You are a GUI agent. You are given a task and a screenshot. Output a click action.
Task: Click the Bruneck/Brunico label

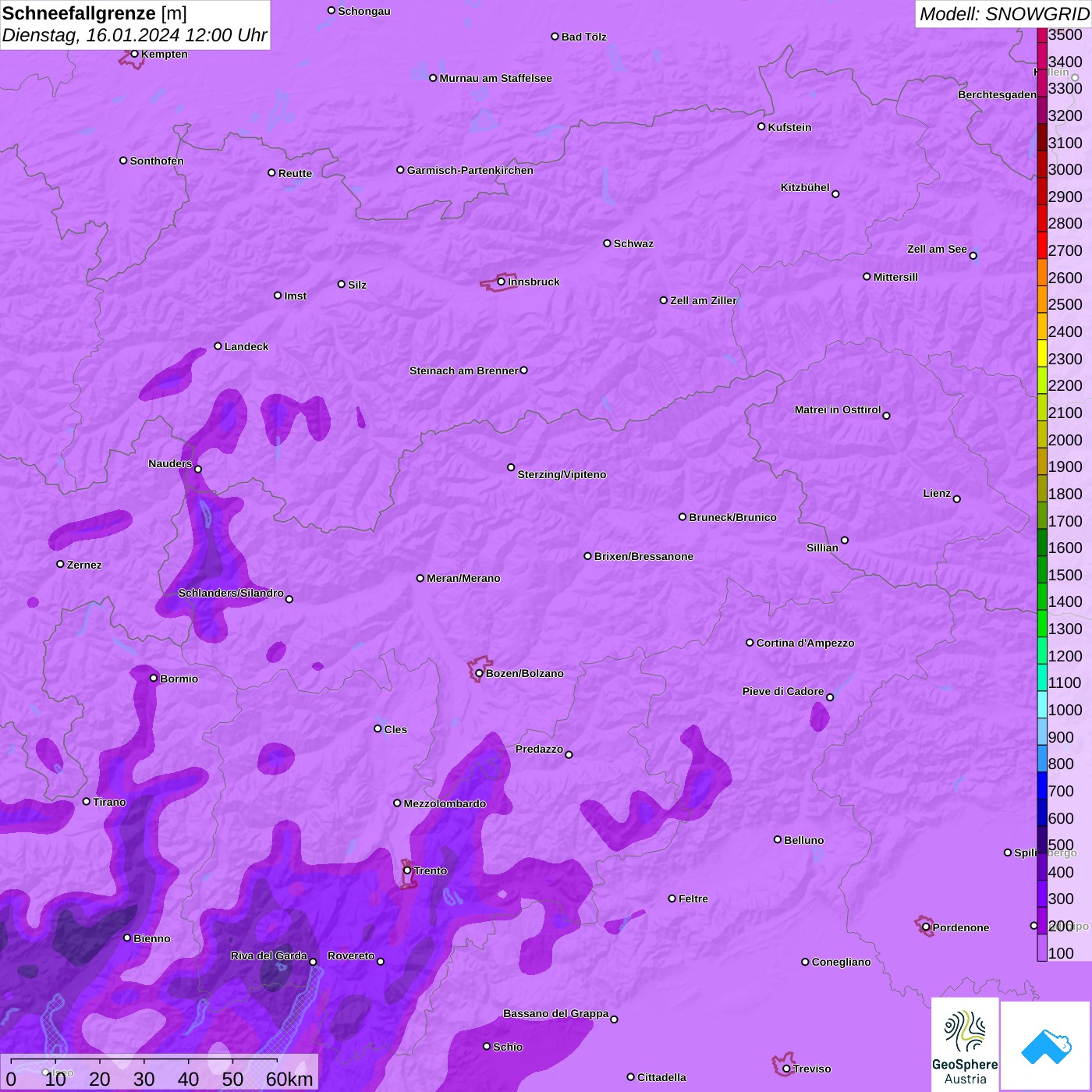(x=733, y=517)
